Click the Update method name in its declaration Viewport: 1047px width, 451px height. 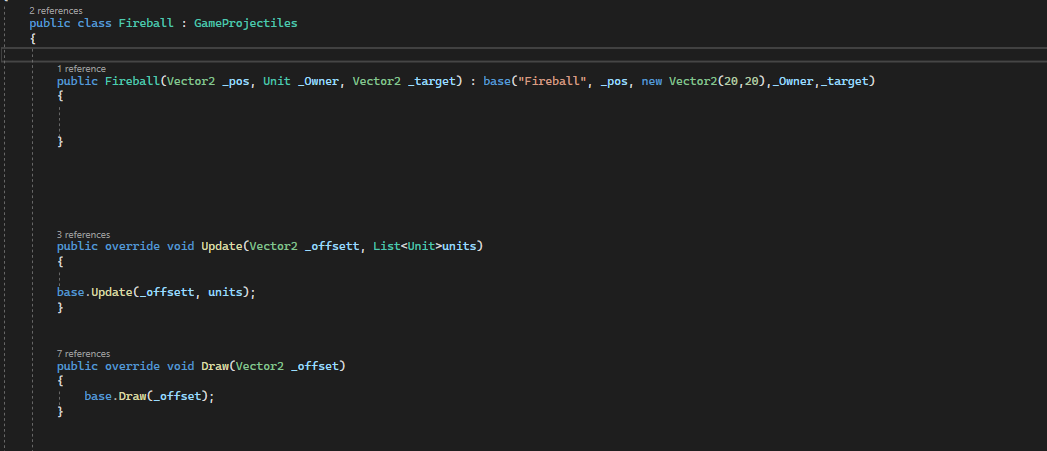(x=221, y=246)
